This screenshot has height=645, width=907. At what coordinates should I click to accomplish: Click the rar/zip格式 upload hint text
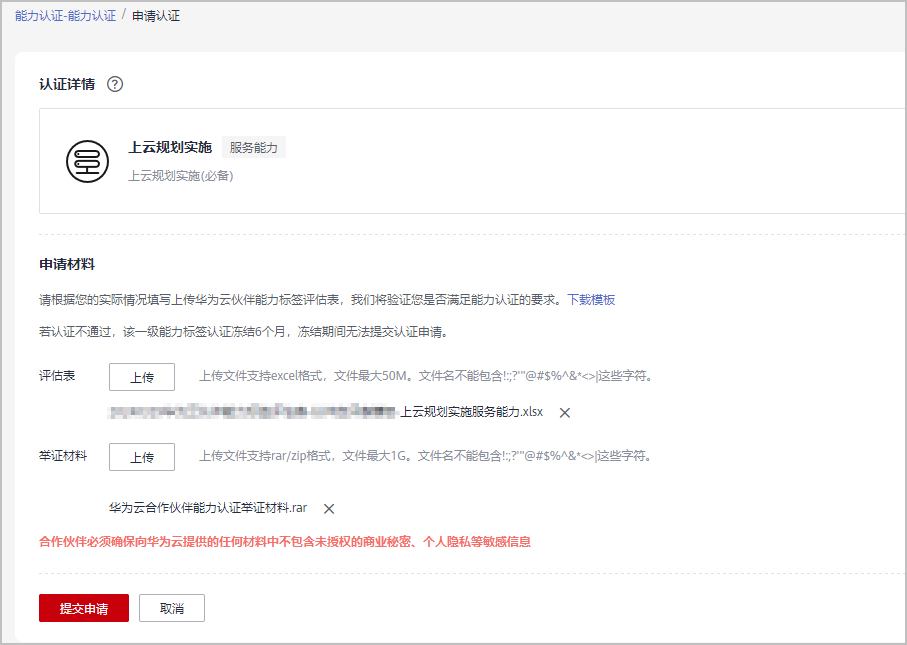coord(427,456)
